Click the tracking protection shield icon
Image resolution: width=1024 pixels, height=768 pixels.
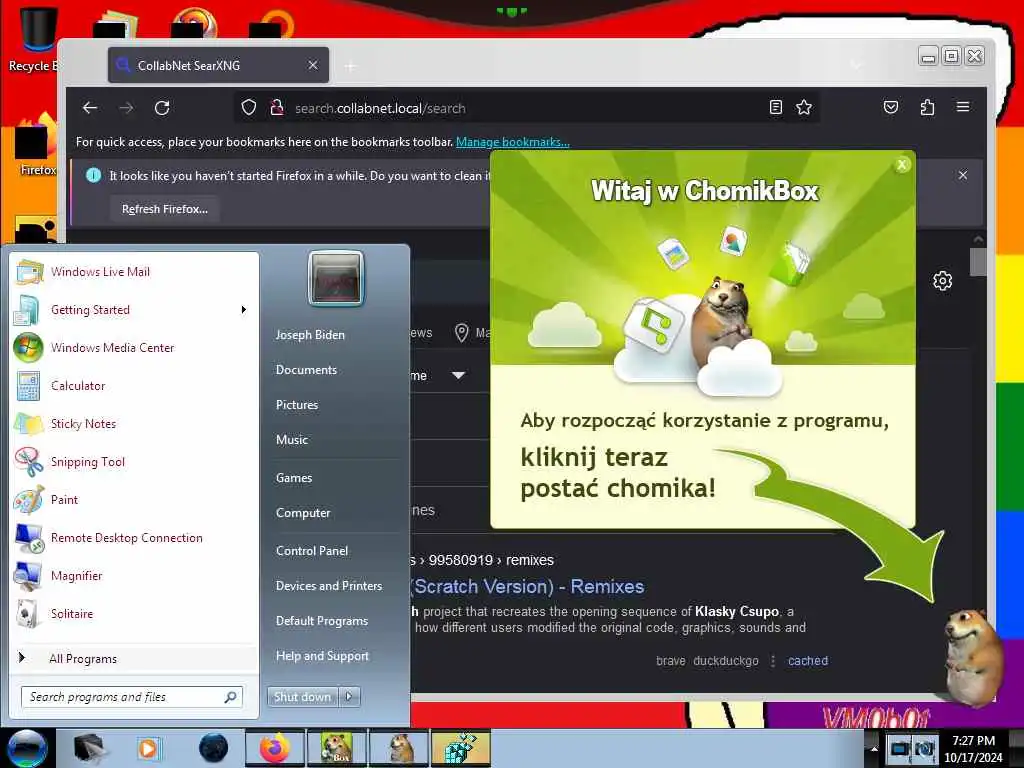(249, 108)
